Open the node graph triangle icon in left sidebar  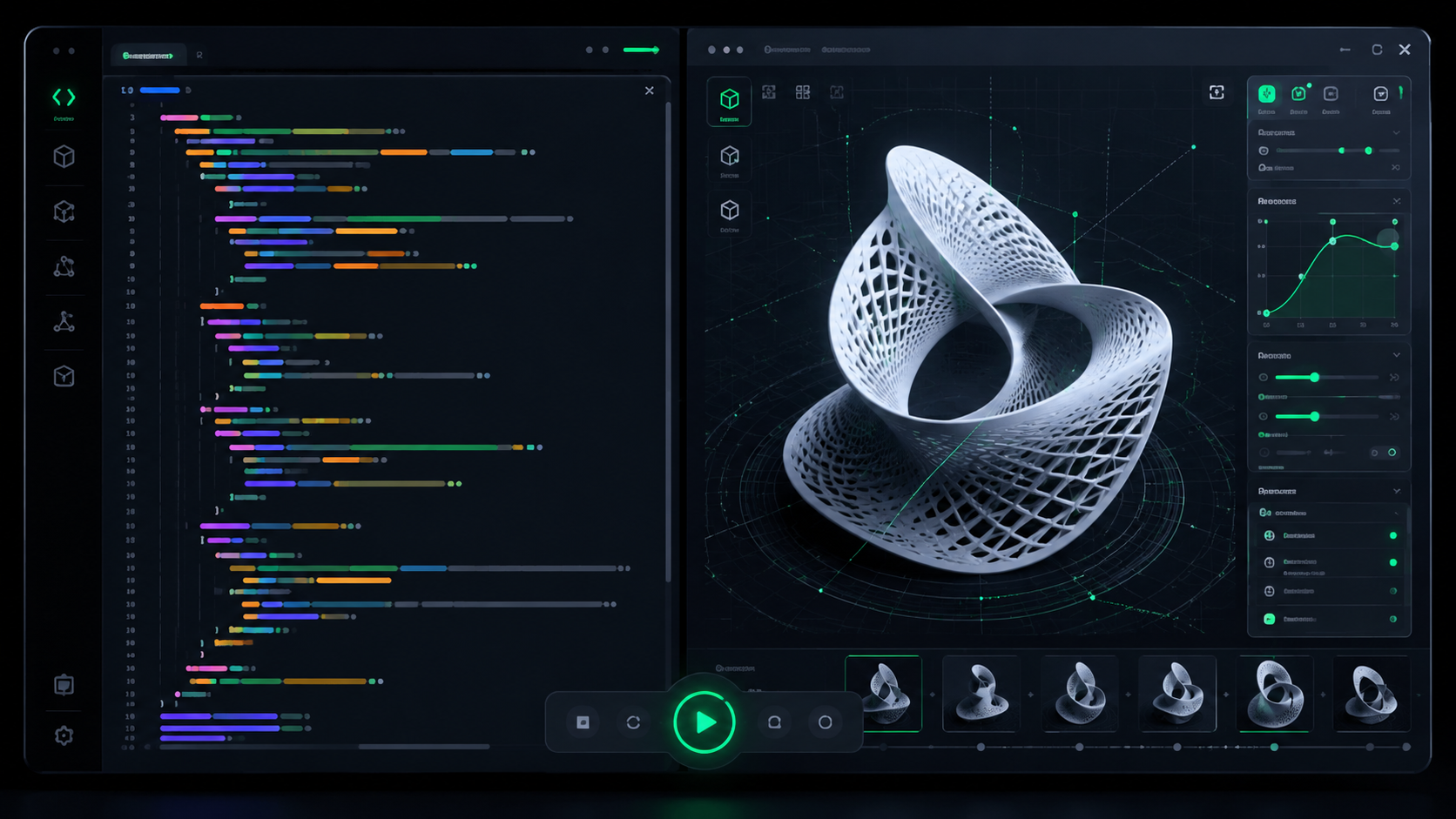(x=64, y=266)
